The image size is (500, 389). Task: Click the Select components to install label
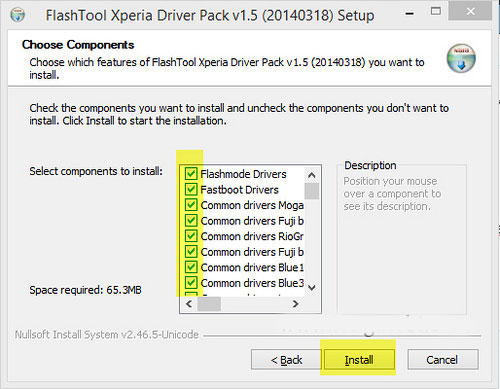tap(96, 171)
